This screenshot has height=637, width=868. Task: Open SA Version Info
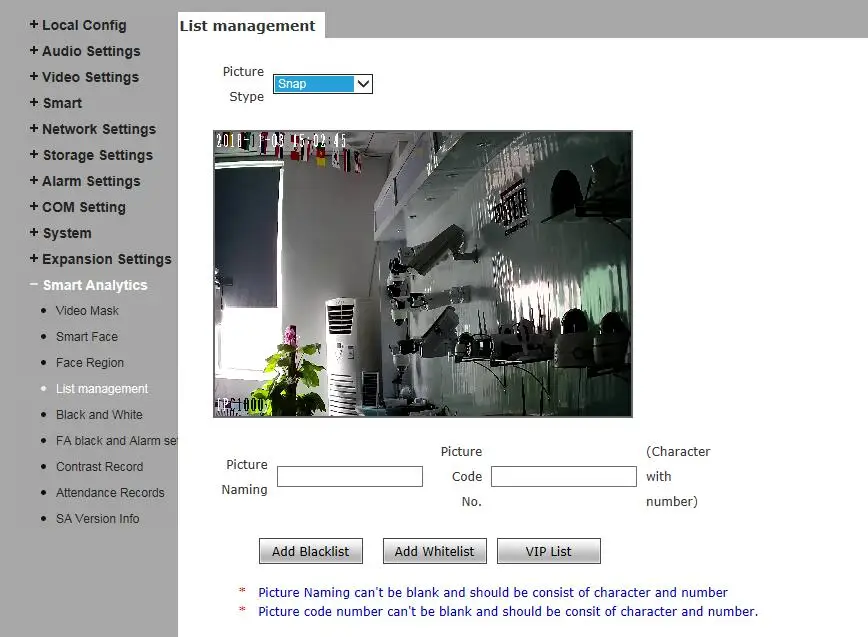point(97,519)
